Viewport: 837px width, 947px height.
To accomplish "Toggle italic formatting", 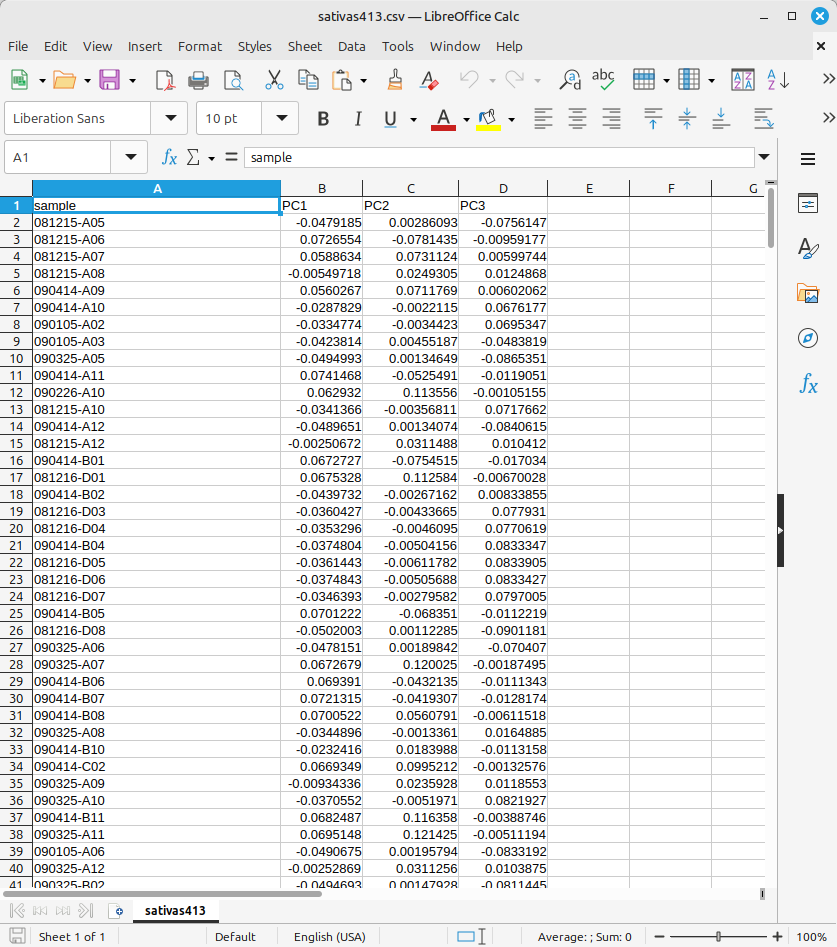I will coord(357,119).
